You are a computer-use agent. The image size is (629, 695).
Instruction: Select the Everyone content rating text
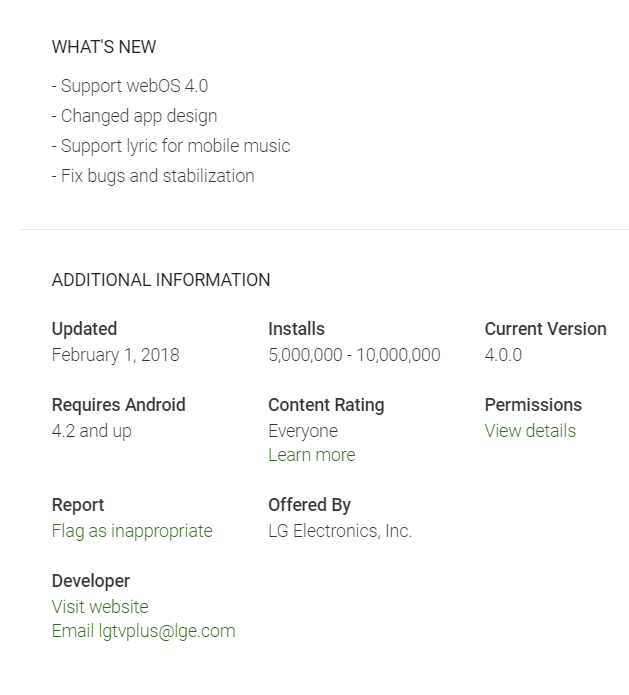pos(303,431)
